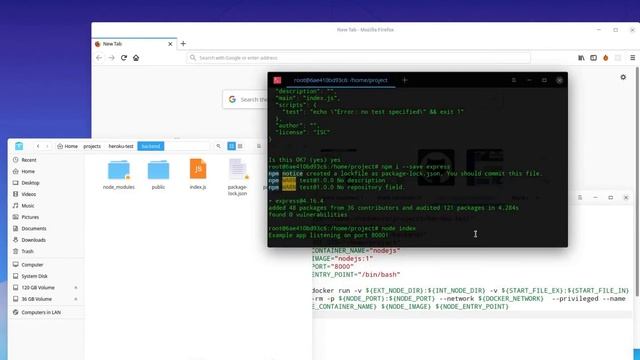The image size is (640, 360).
Task: Select the node_modules folder
Action: click(119, 174)
